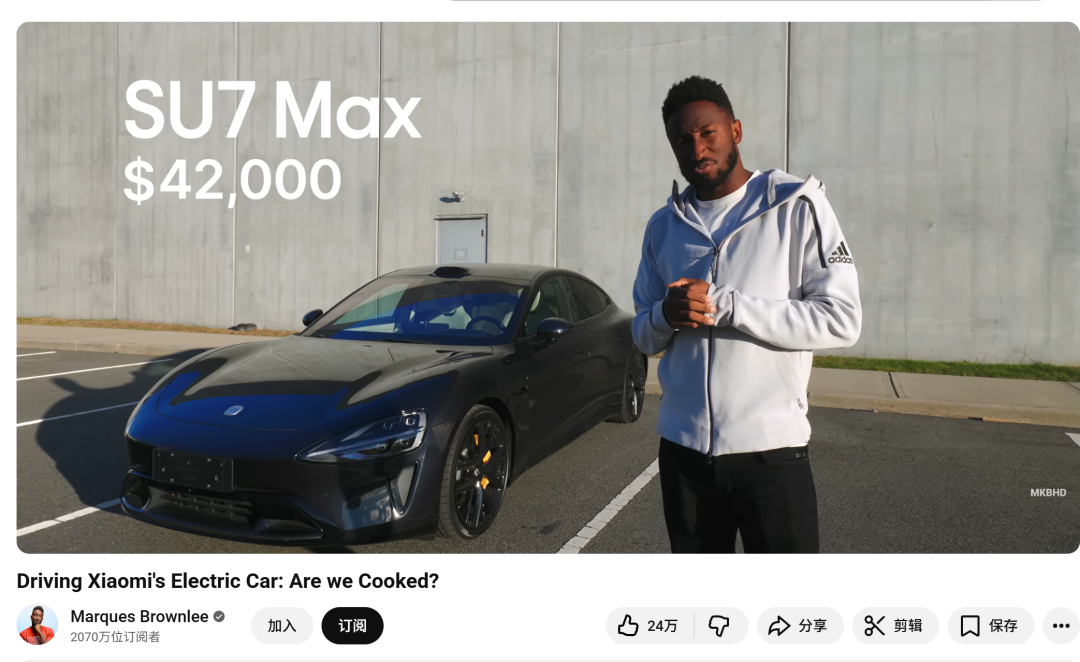This screenshot has width=1080, height=662.
Task: Open share dialog via 分享 arrow icon
Action: [778, 625]
